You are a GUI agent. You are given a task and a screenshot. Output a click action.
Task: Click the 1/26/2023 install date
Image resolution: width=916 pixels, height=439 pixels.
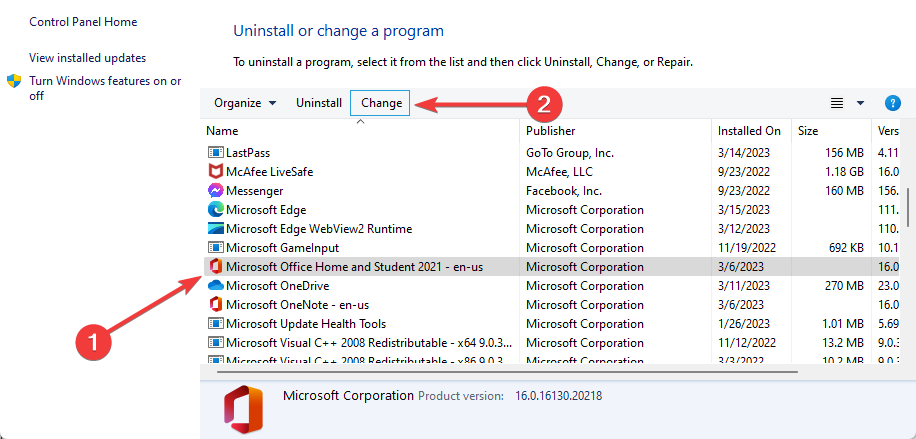(744, 324)
